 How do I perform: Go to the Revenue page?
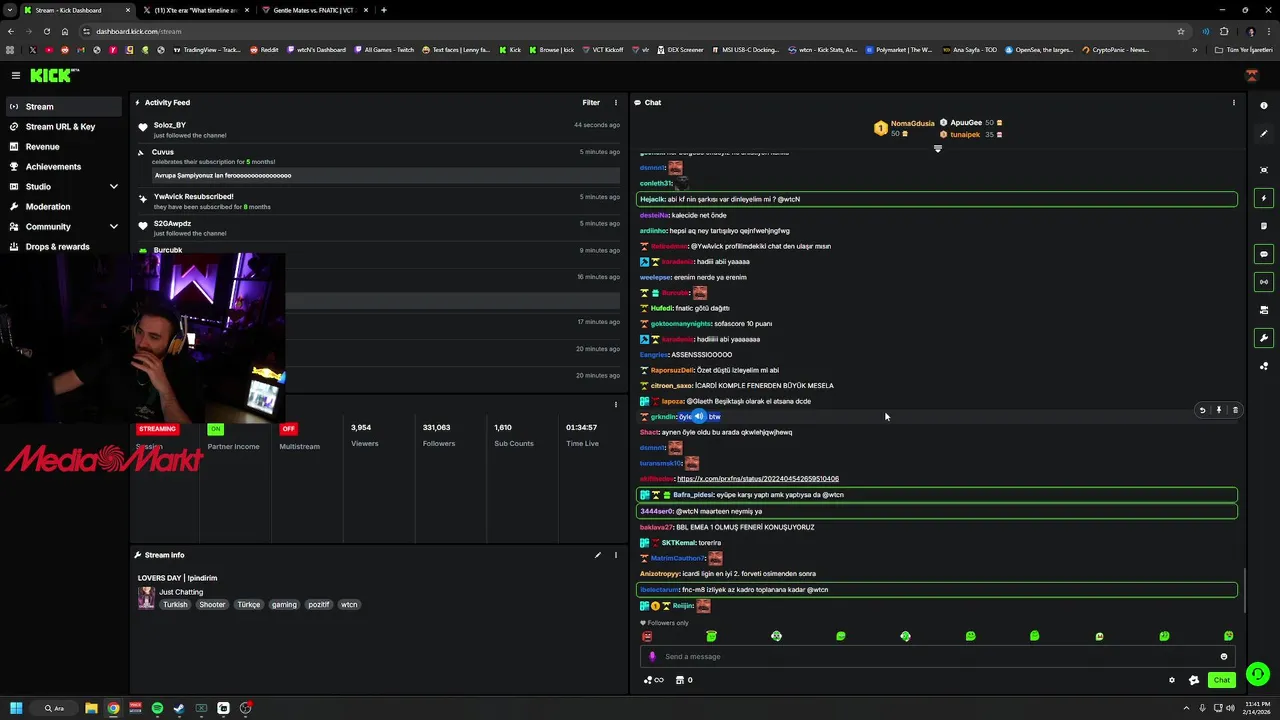[42, 146]
